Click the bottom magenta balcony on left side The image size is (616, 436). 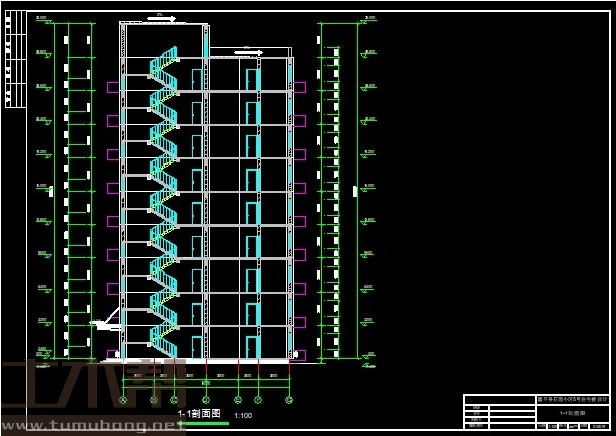pos(113,354)
